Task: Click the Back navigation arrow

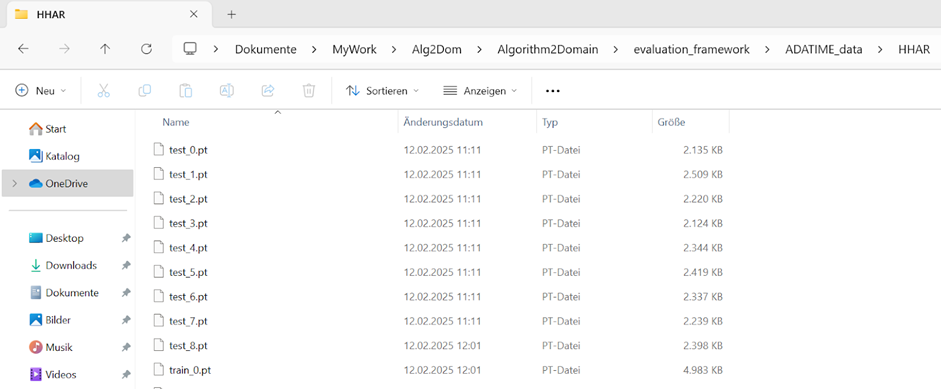Action: point(23,49)
